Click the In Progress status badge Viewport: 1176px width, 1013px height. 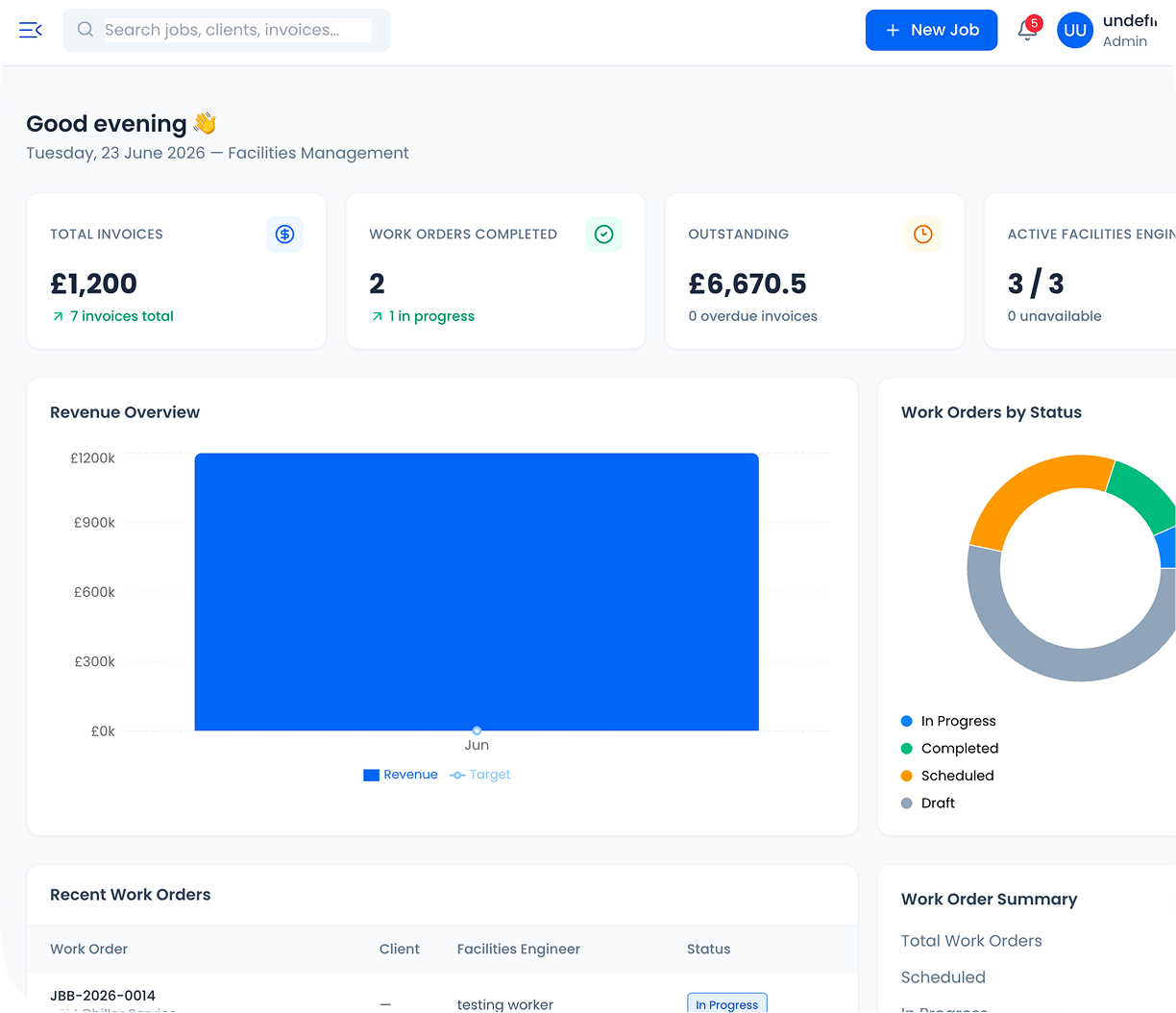coord(727,1003)
